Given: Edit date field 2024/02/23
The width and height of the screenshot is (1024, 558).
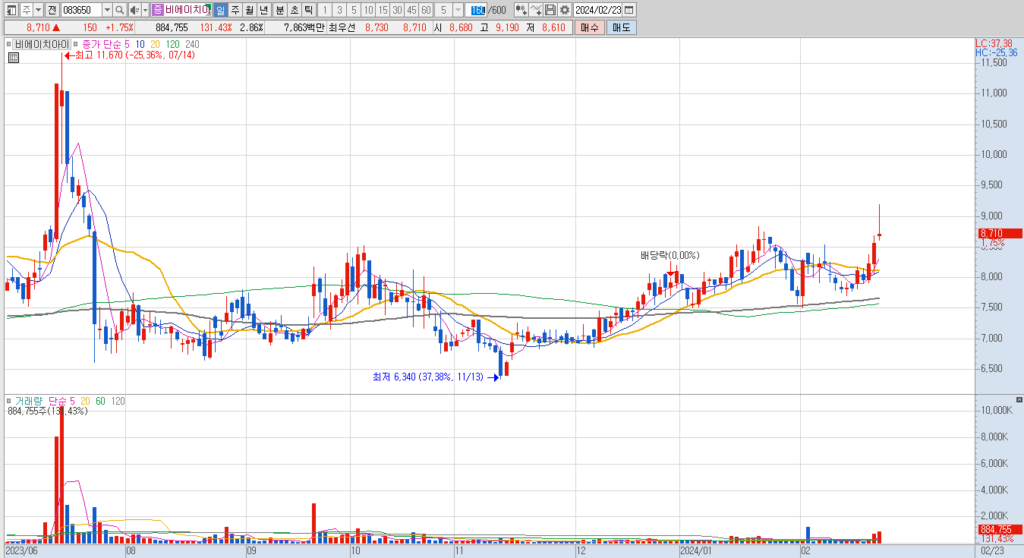Looking at the screenshot, I should point(598,10).
